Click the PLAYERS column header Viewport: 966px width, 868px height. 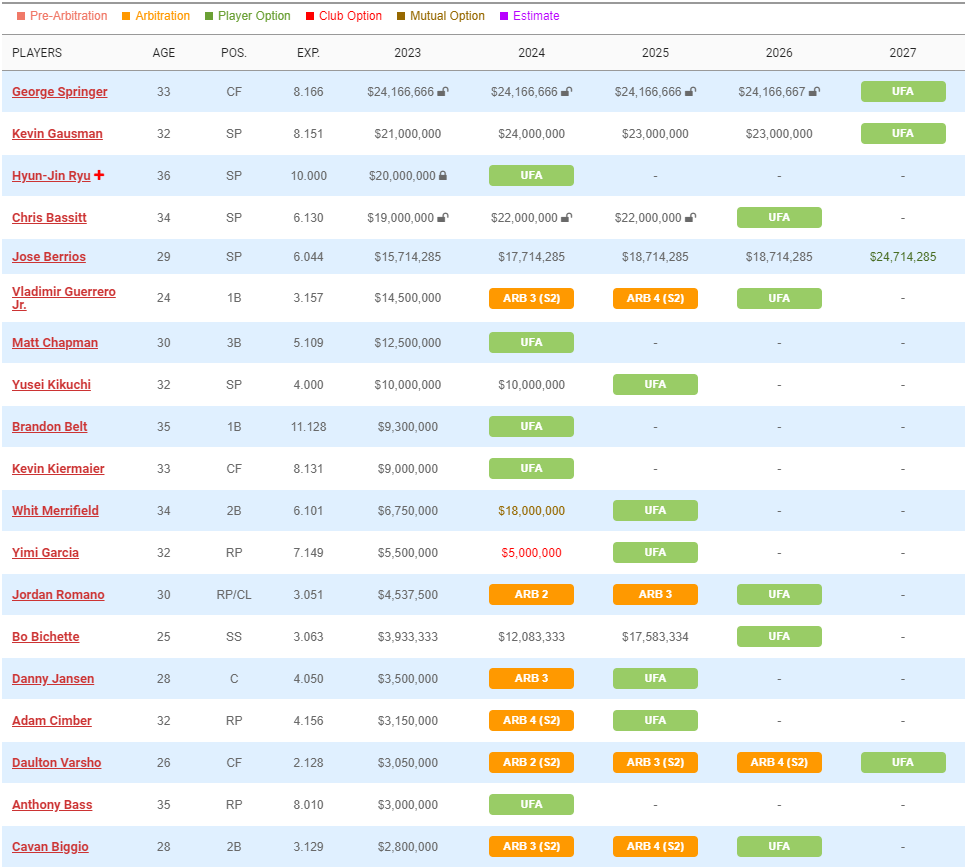pyautogui.click(x=37, y=53)
